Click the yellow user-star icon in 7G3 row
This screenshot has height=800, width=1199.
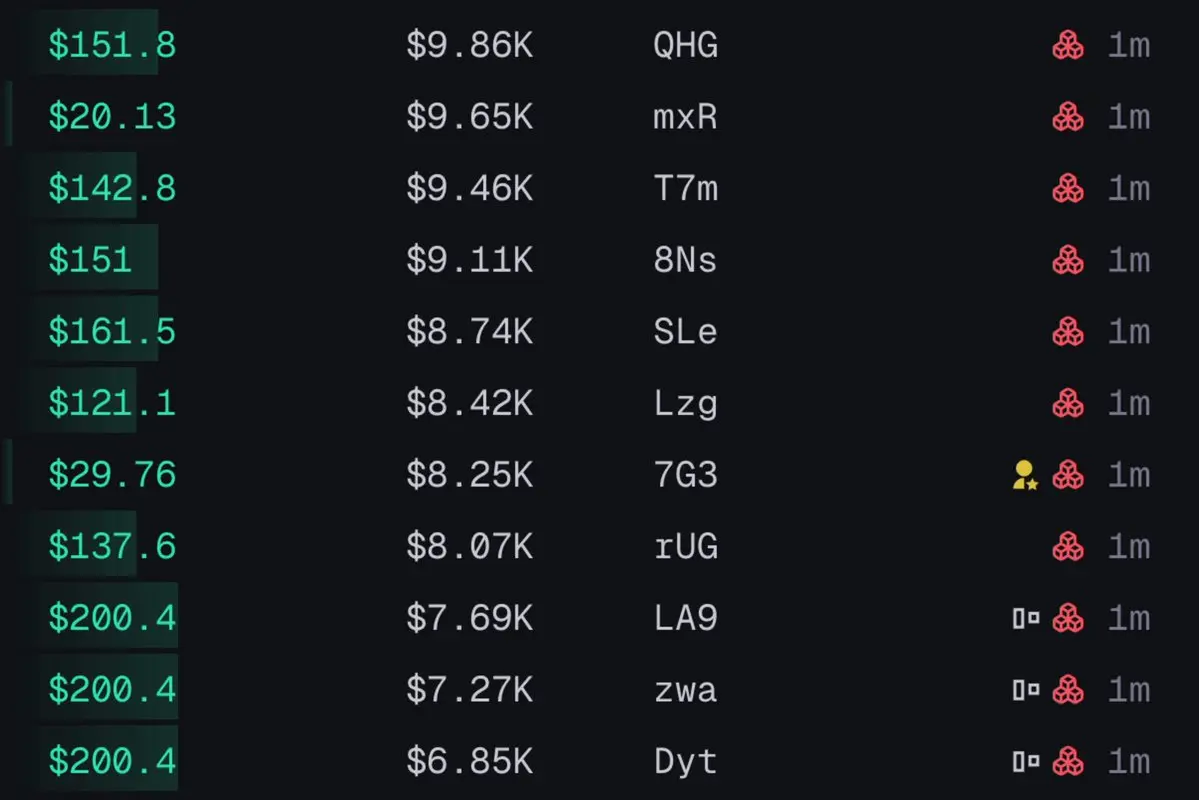(x=1025, y=475)
